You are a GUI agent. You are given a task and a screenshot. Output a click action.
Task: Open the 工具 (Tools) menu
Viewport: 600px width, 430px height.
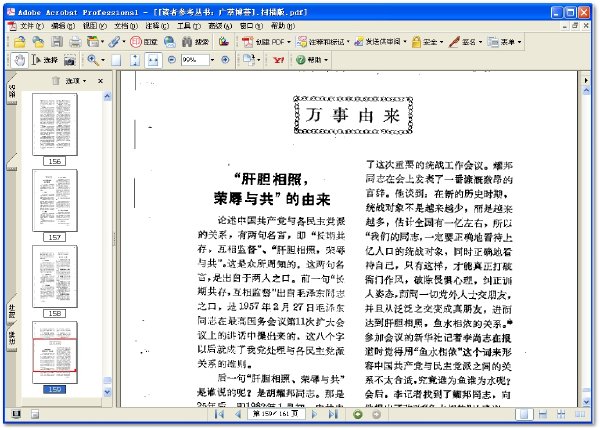189,26
